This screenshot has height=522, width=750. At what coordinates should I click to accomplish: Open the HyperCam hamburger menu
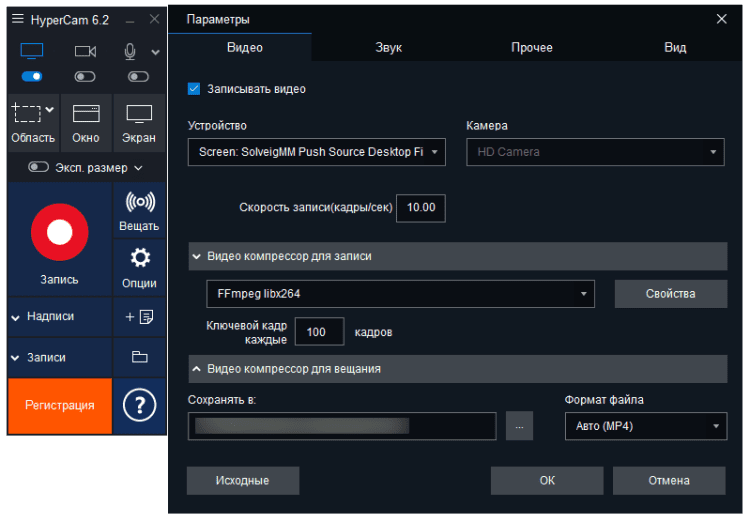18,19
